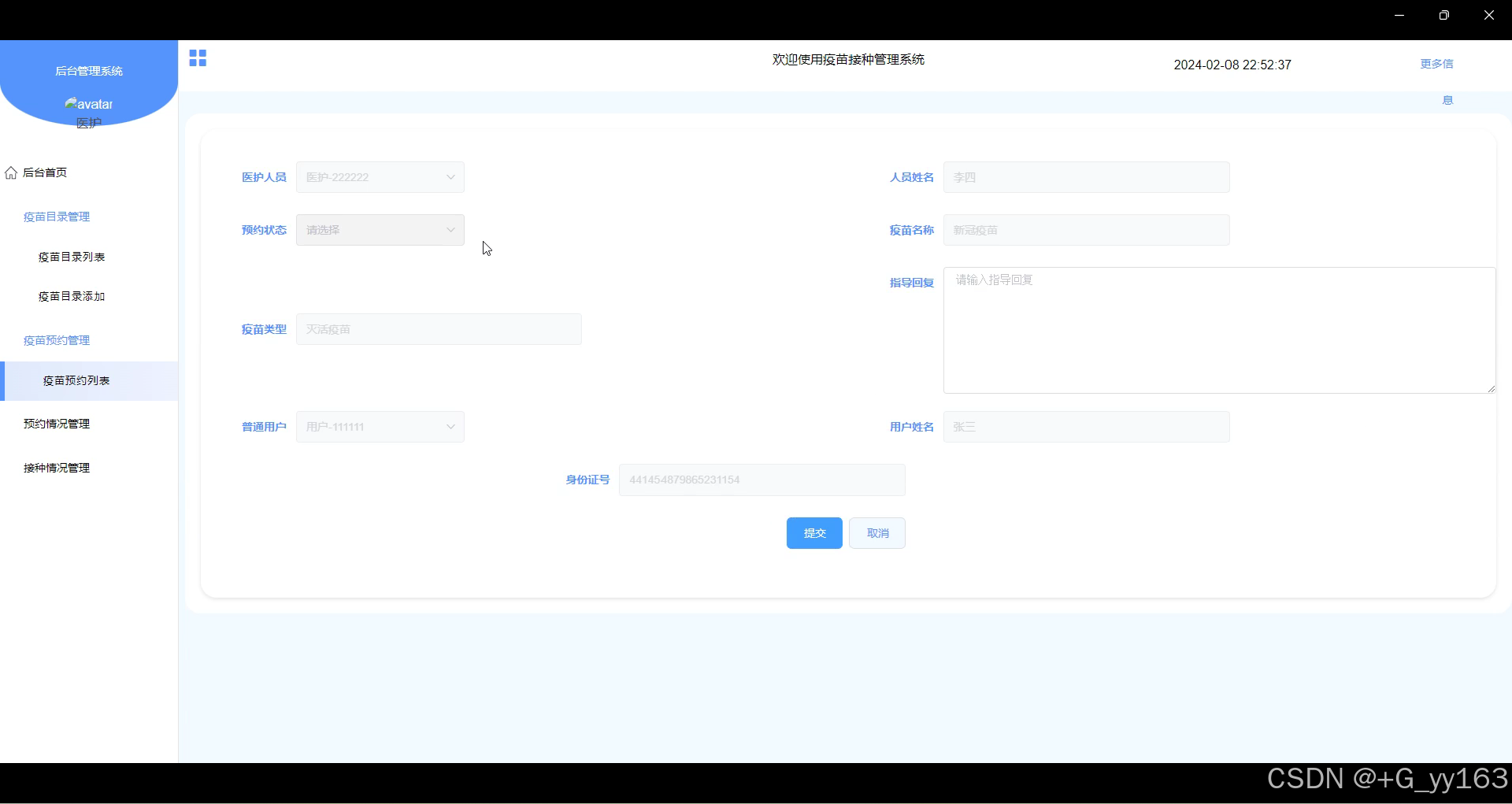Click the 后台管理系统 title text
The image size is (1512, 804).
pyautogui.click(x=89, y=71)
